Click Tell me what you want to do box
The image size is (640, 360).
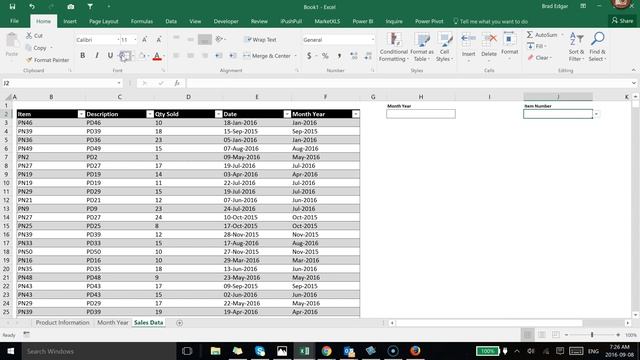tap(490, 21)
